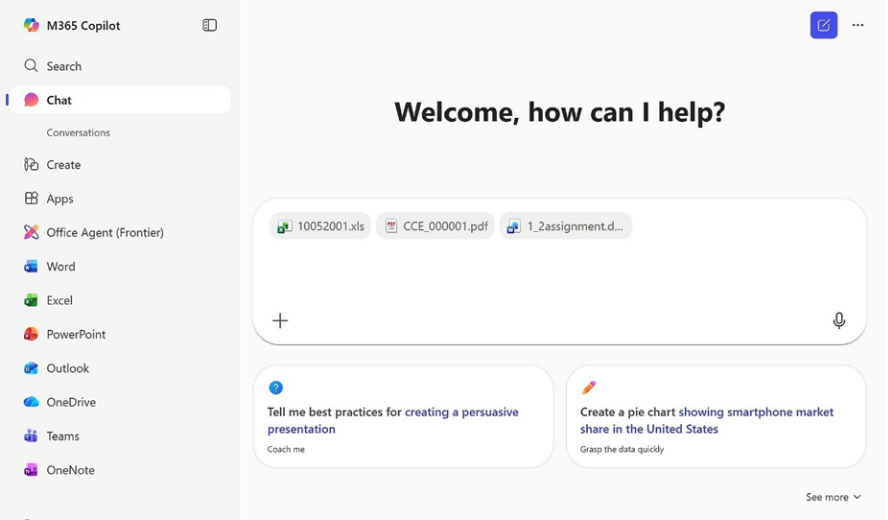Click the Apps grid icon
888x520 pixels.
tap(31, 198)
